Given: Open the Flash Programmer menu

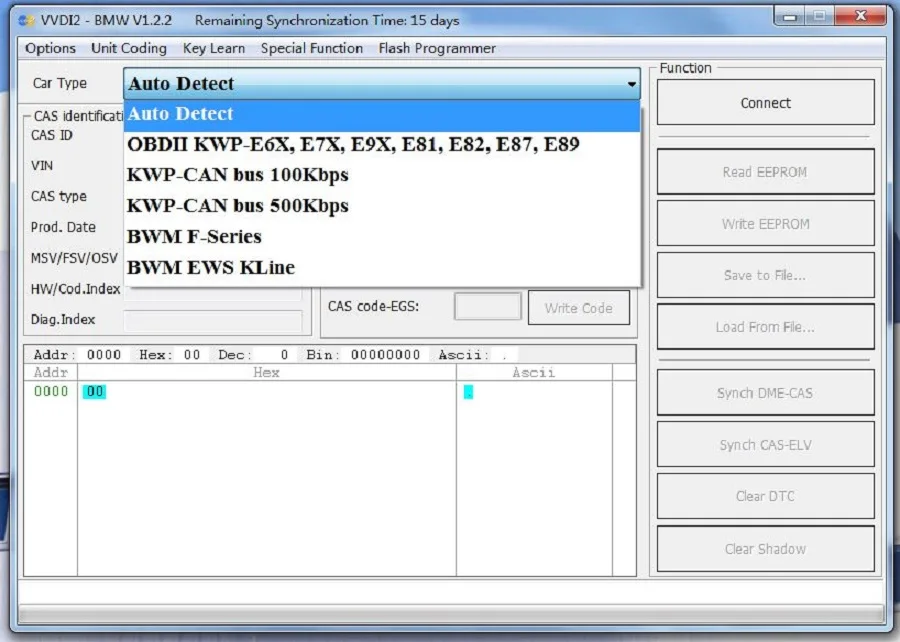Looking at the screenshot, I should [437, 48].
